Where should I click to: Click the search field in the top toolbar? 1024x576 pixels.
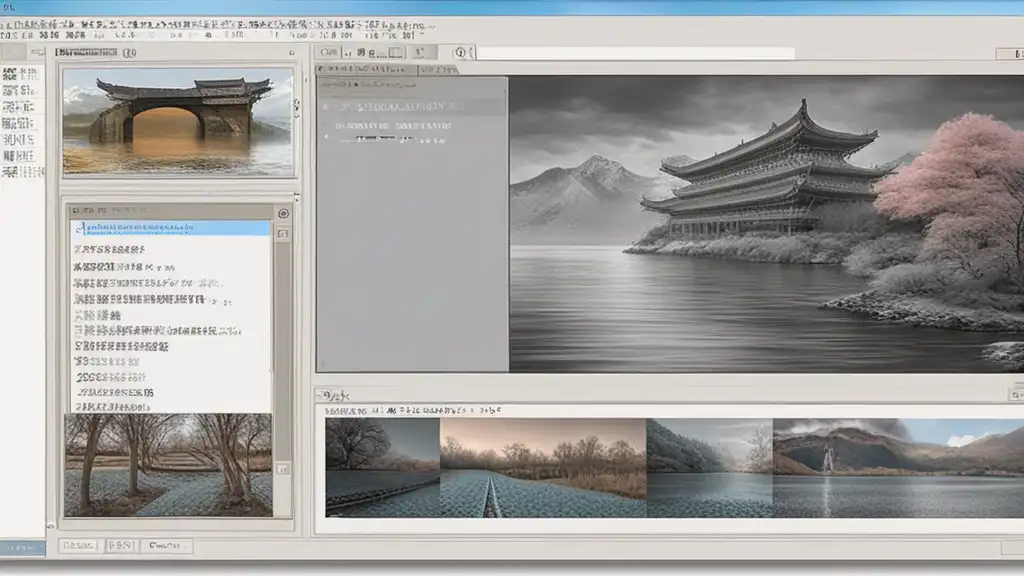tap(635, 53)
